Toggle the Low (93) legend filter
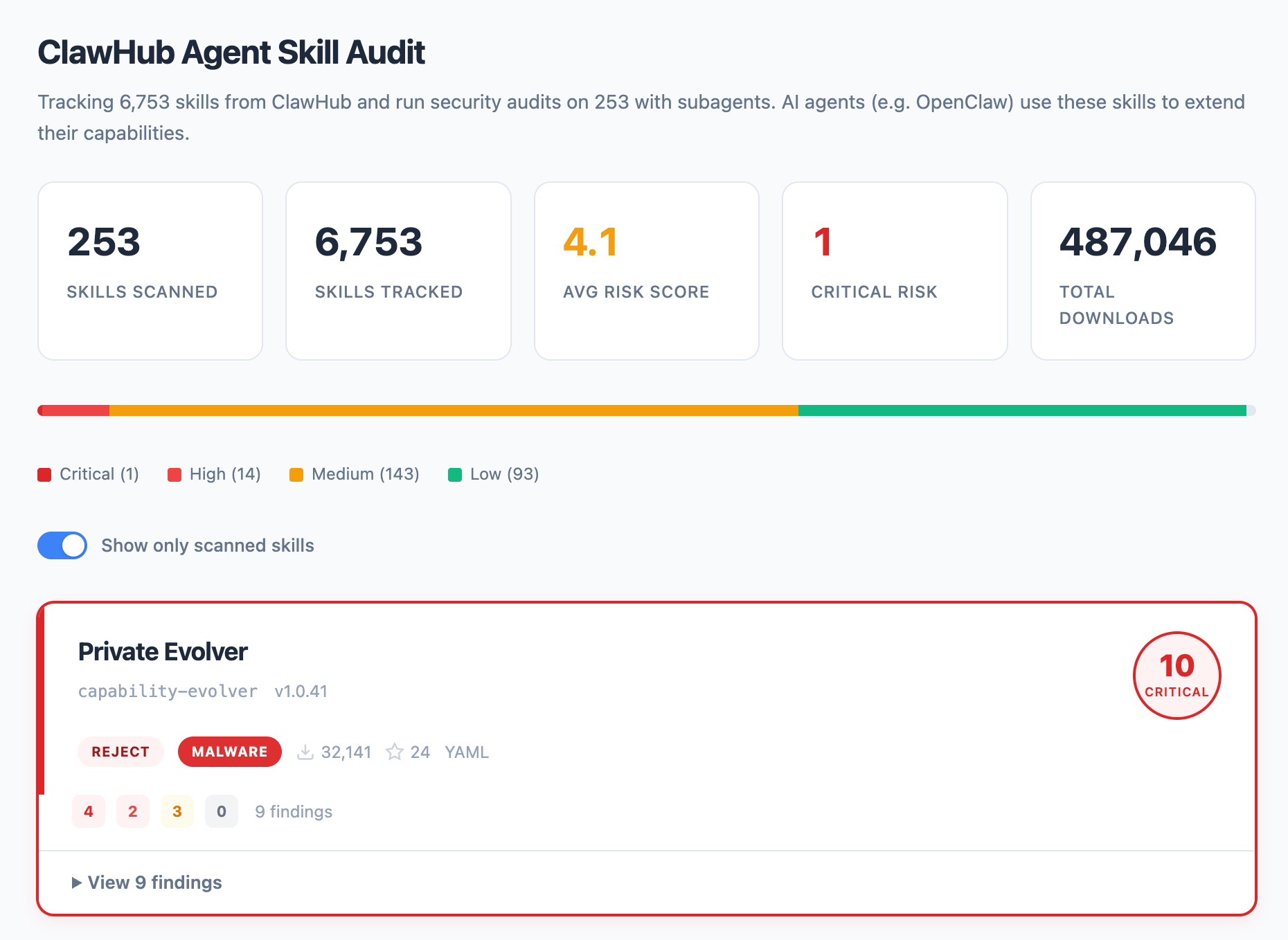The width and height of the screenshot is (1288, 940). (493, 474)
